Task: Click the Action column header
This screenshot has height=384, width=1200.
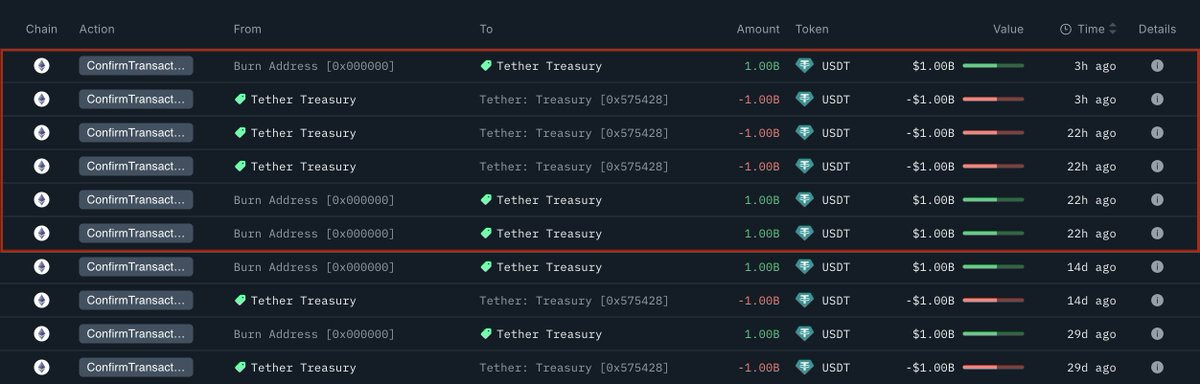Action: point(96,29)
